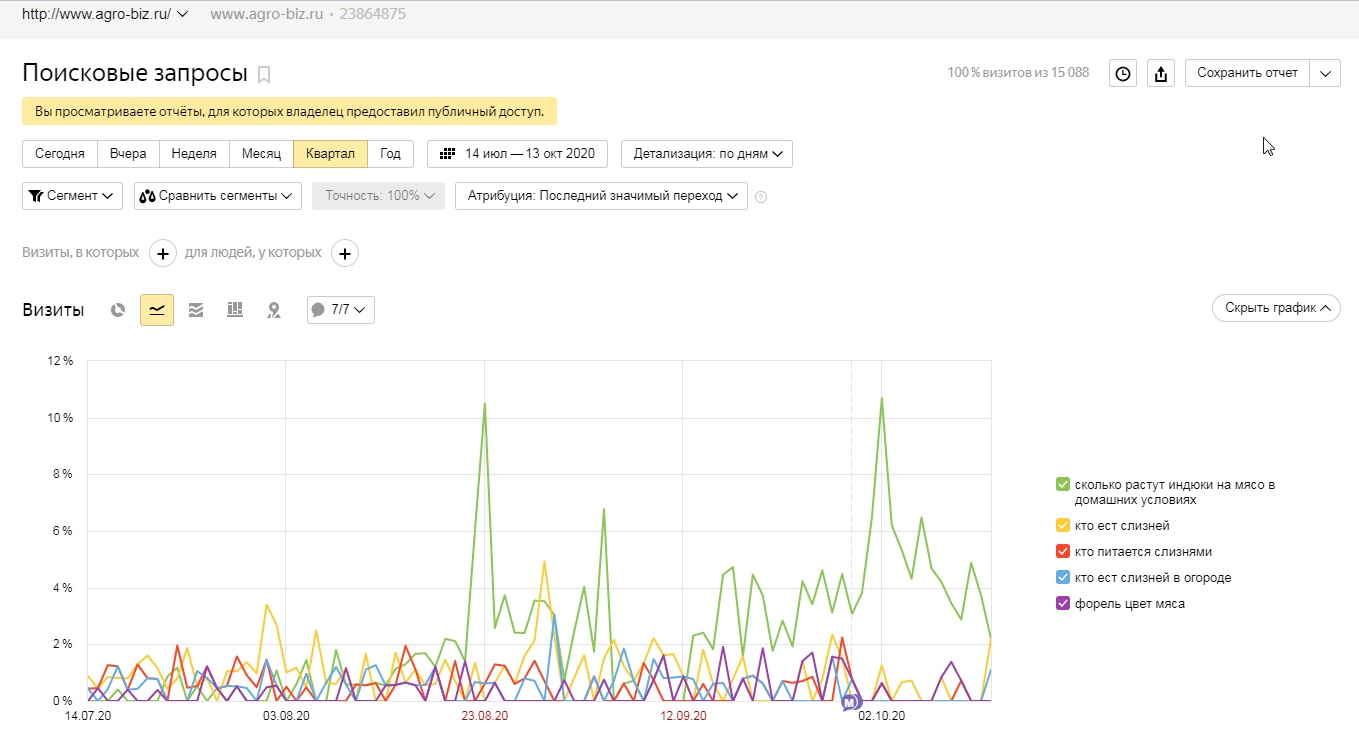Click the annotation marker on chart timeline
Viewport: 1359px width, 755px height.
(850, 702)
